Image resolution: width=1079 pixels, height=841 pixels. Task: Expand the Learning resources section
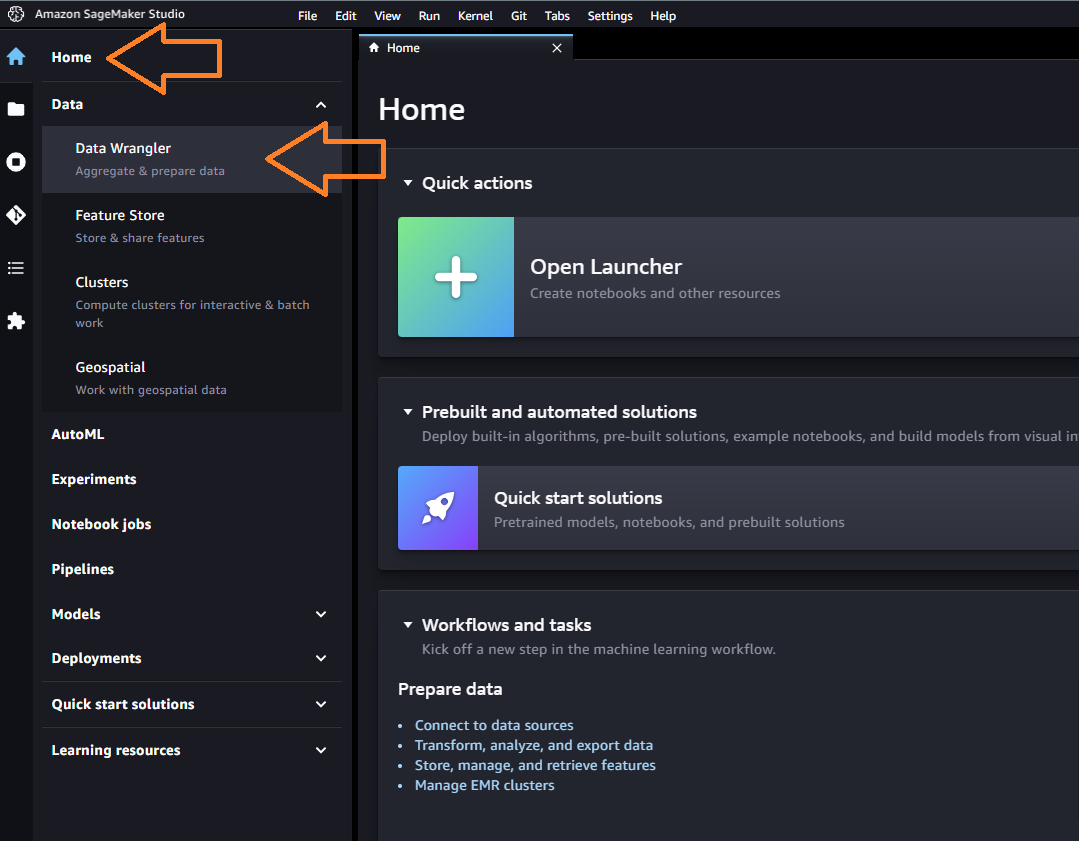click(321, 750)
